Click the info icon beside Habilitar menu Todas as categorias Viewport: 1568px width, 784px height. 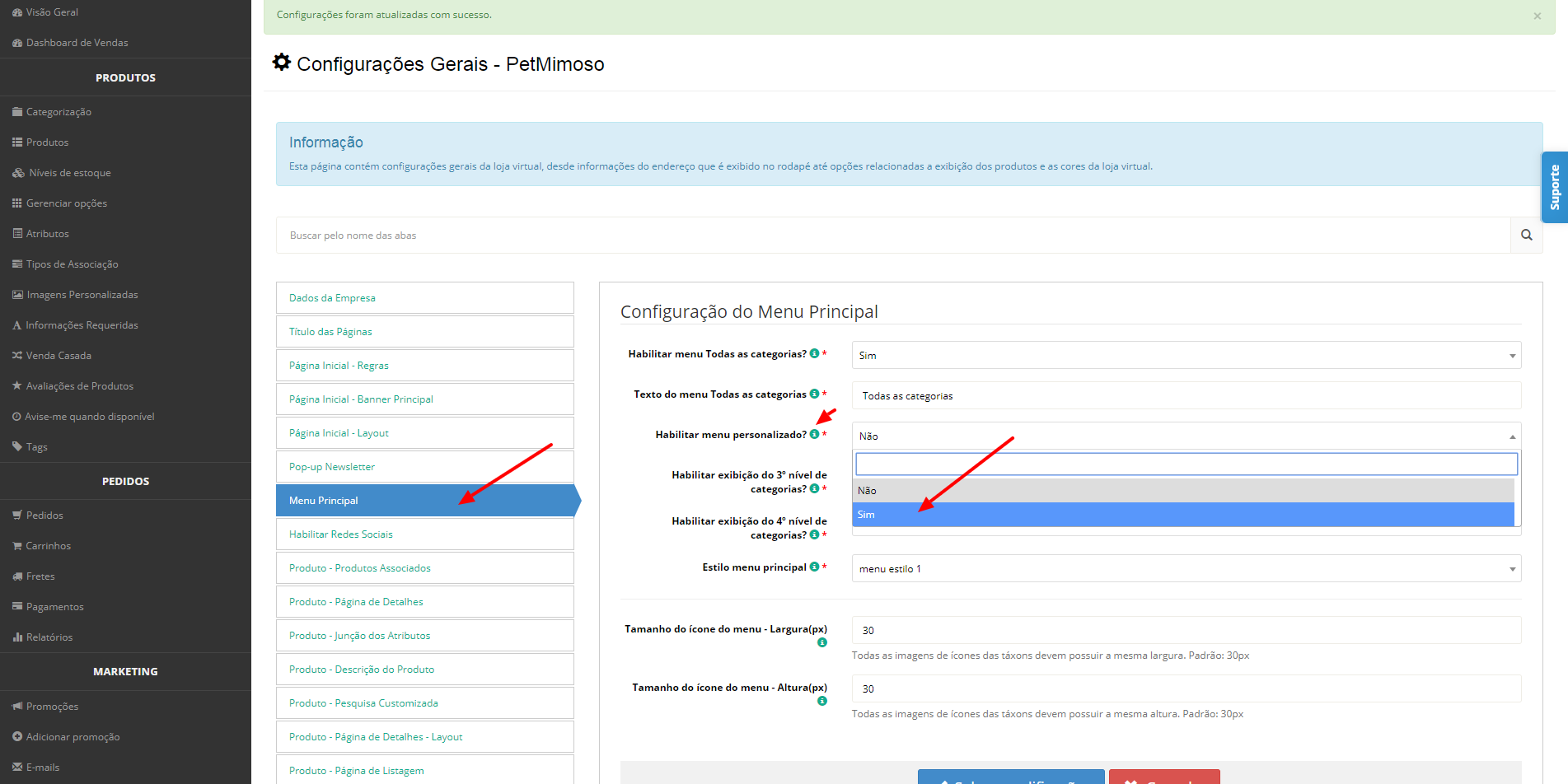814,353
